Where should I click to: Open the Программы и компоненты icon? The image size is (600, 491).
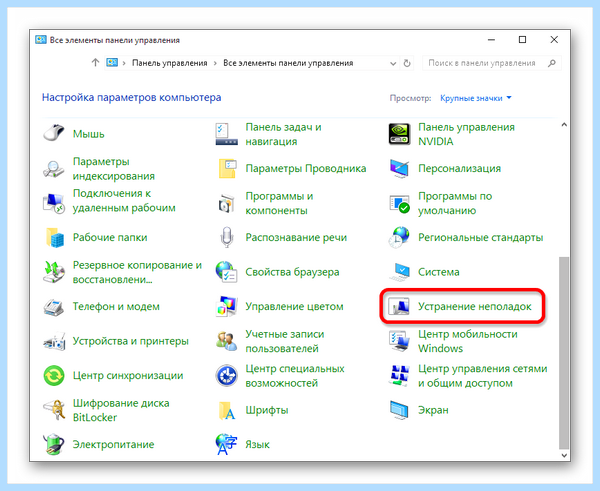click(x=227, y=203)
